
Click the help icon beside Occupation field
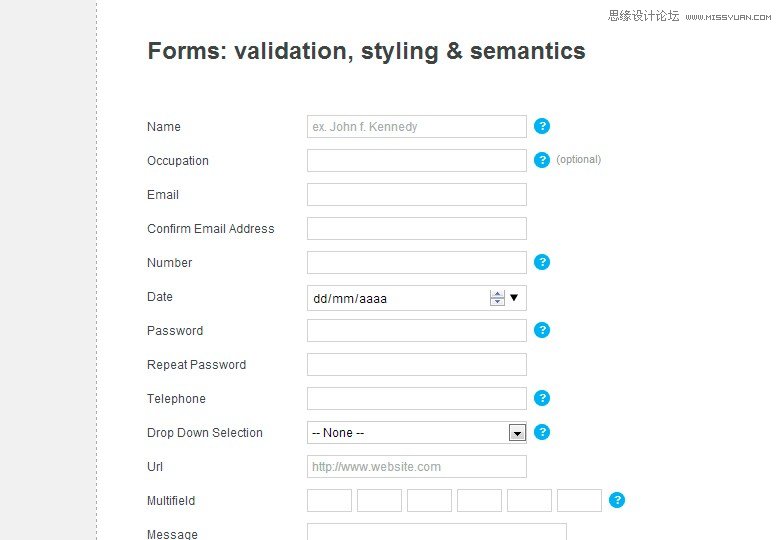coord(542,160)
